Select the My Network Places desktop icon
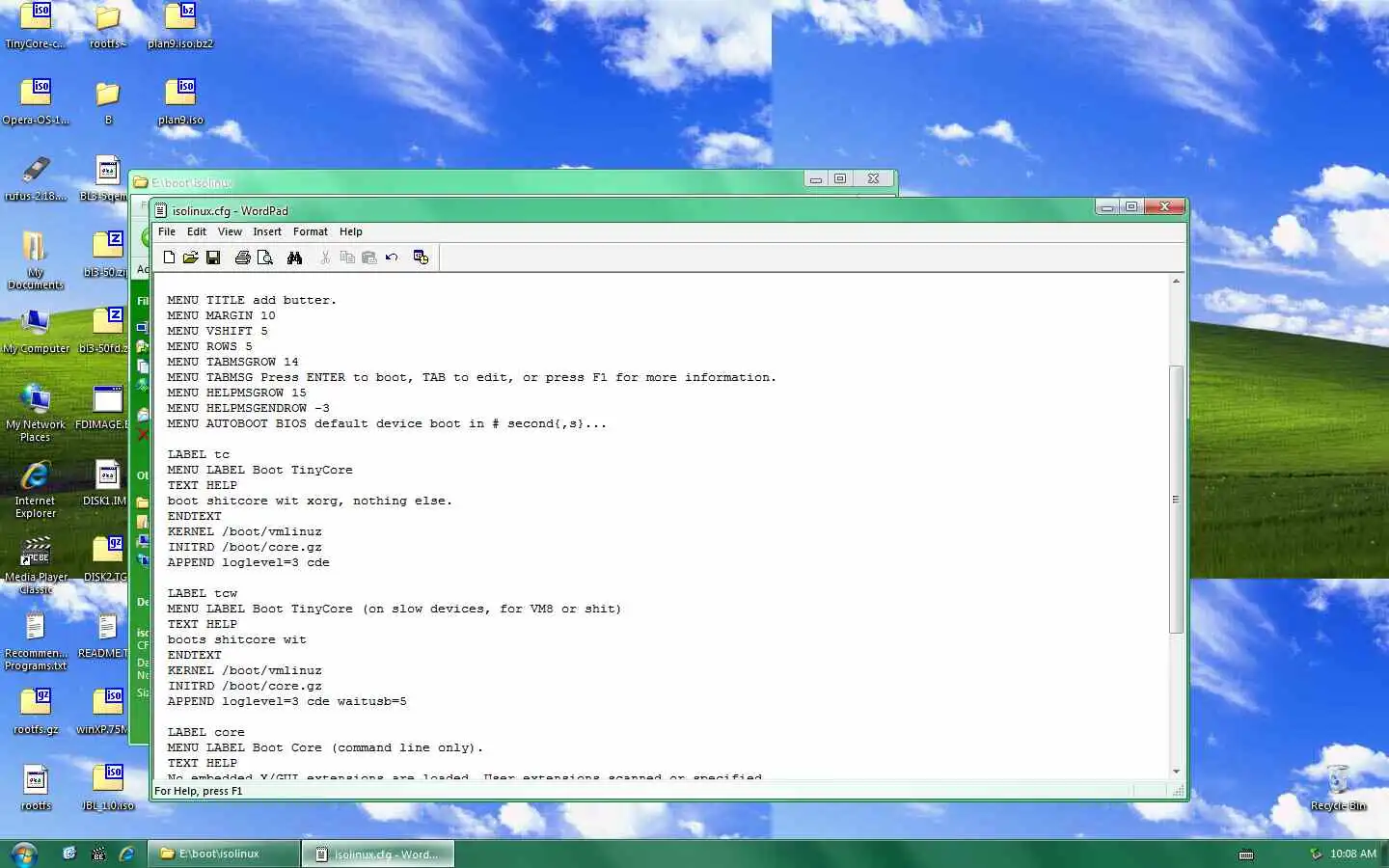The height and width of the screenshot is (868, 1389). (x=36, y=413)
